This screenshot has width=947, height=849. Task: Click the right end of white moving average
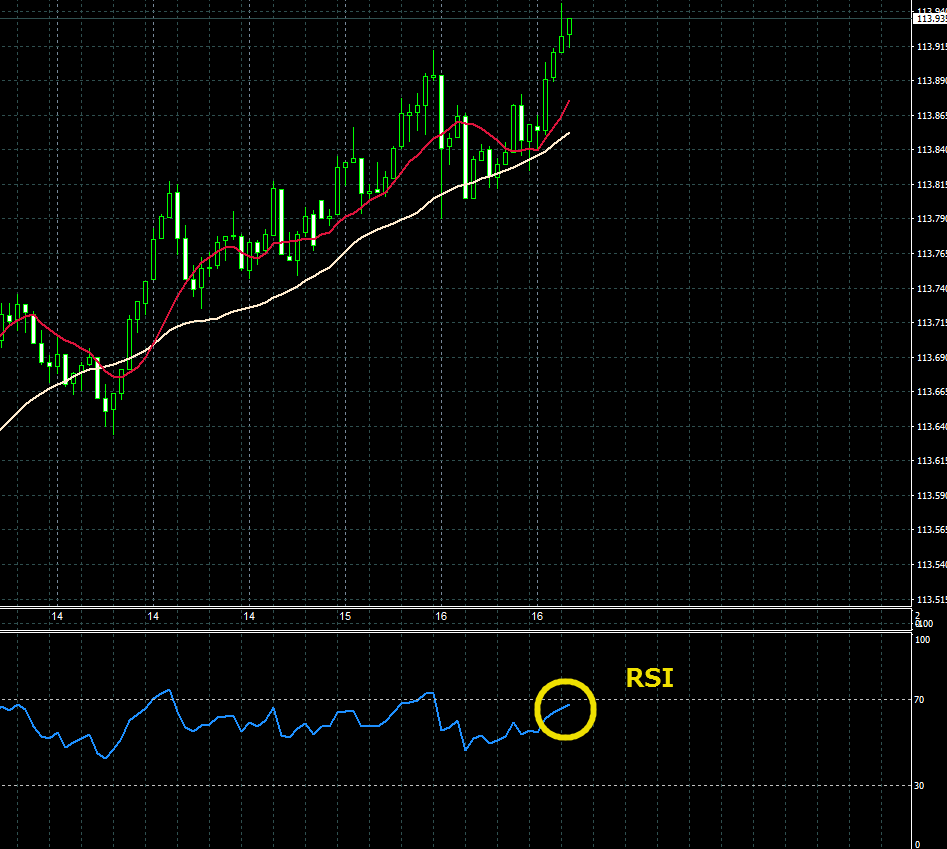coord(569,133)
